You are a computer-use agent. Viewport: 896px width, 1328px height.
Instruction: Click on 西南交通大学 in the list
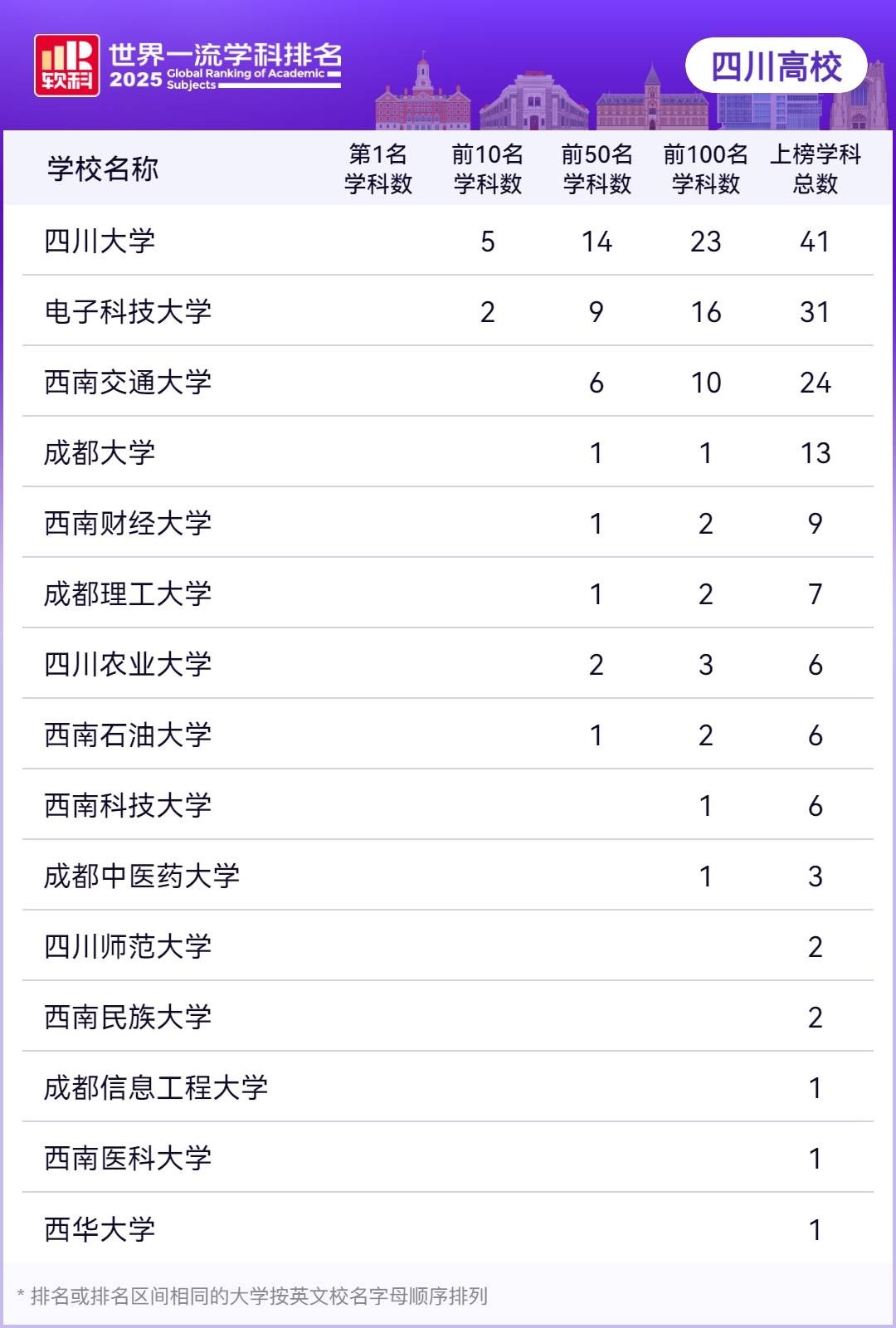(128, 383)
